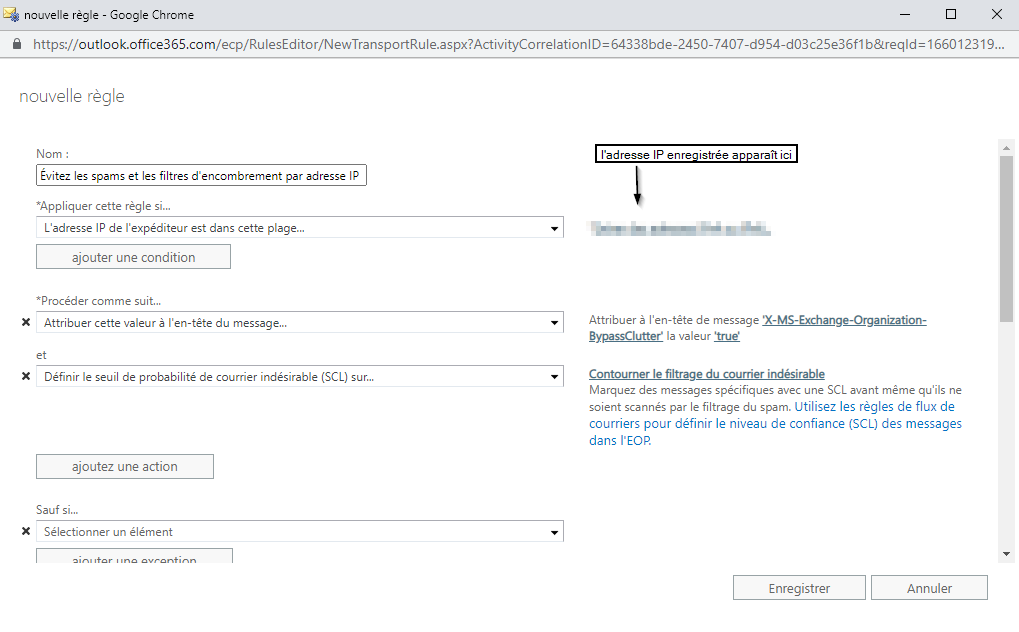Click into the Nom rule name field
Screen dimensions: 1019x632
[x=201, y=176]
